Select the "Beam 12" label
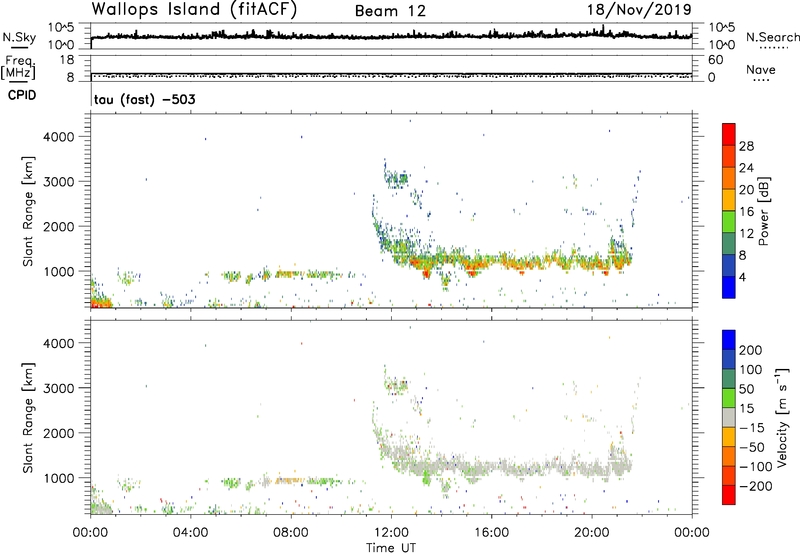The image size is (800, 554). 390,11
